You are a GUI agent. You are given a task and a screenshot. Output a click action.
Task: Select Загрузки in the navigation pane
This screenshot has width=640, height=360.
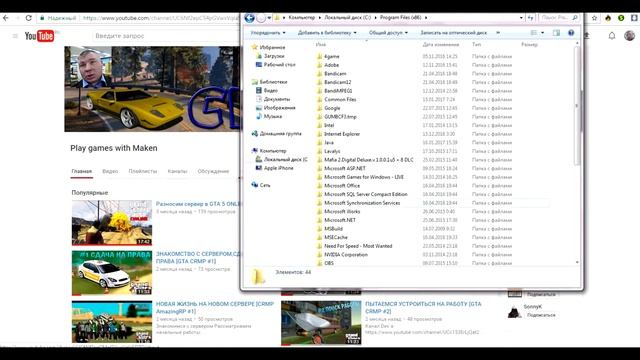274,56
